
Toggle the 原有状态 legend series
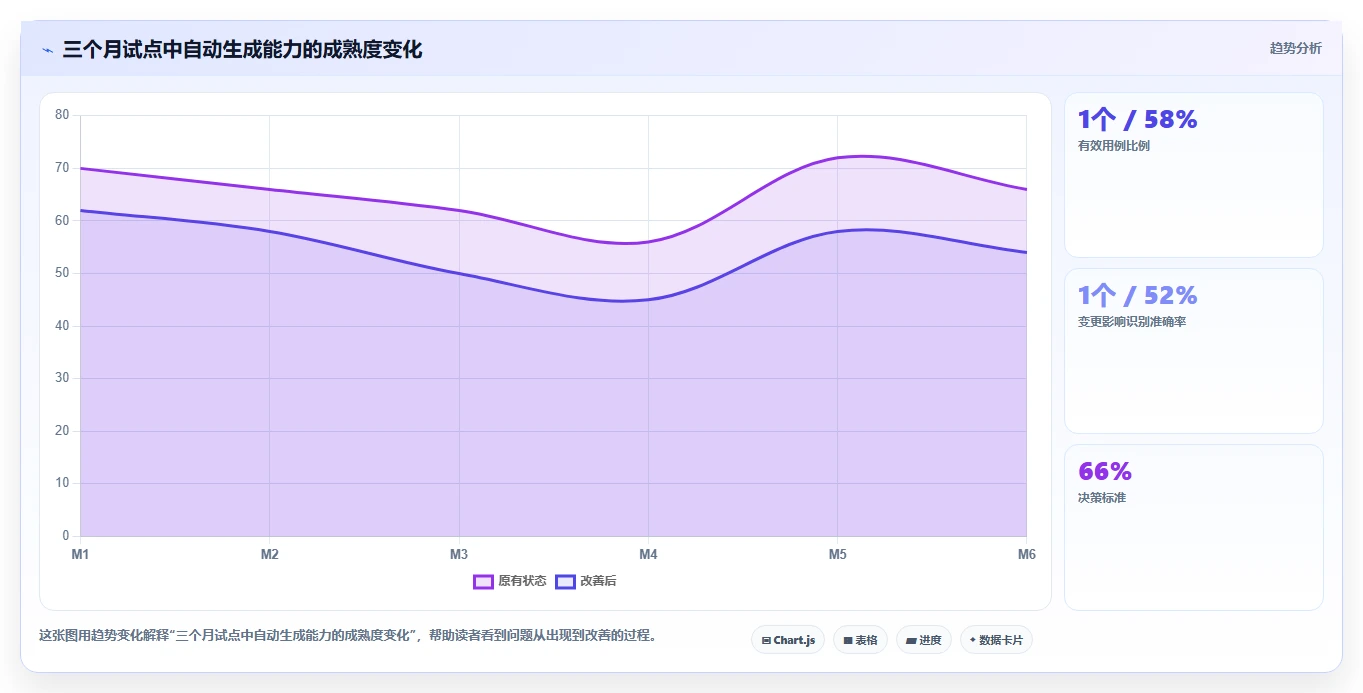510,581
